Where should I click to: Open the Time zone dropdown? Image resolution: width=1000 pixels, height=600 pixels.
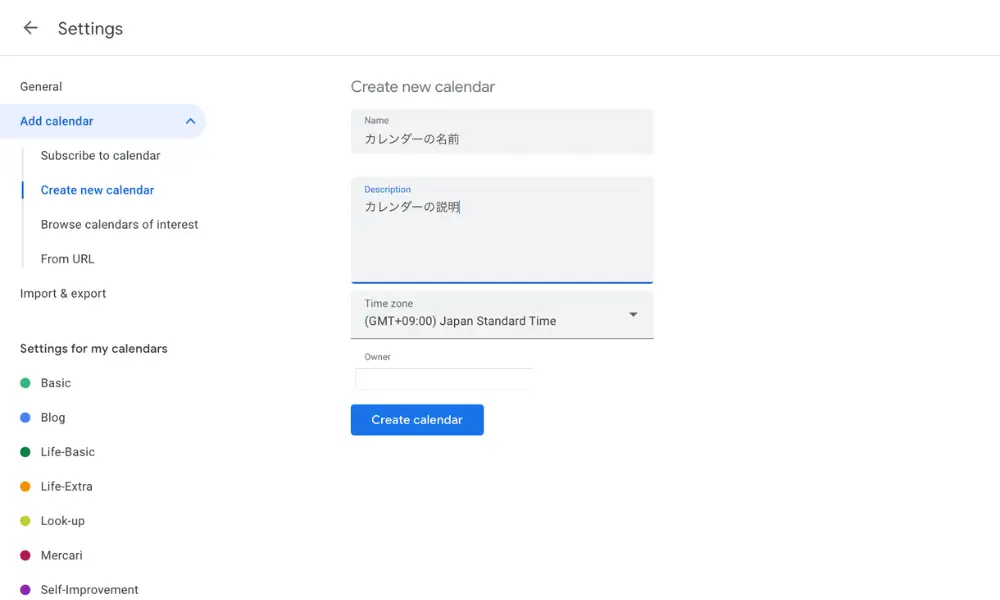[502, 314]
